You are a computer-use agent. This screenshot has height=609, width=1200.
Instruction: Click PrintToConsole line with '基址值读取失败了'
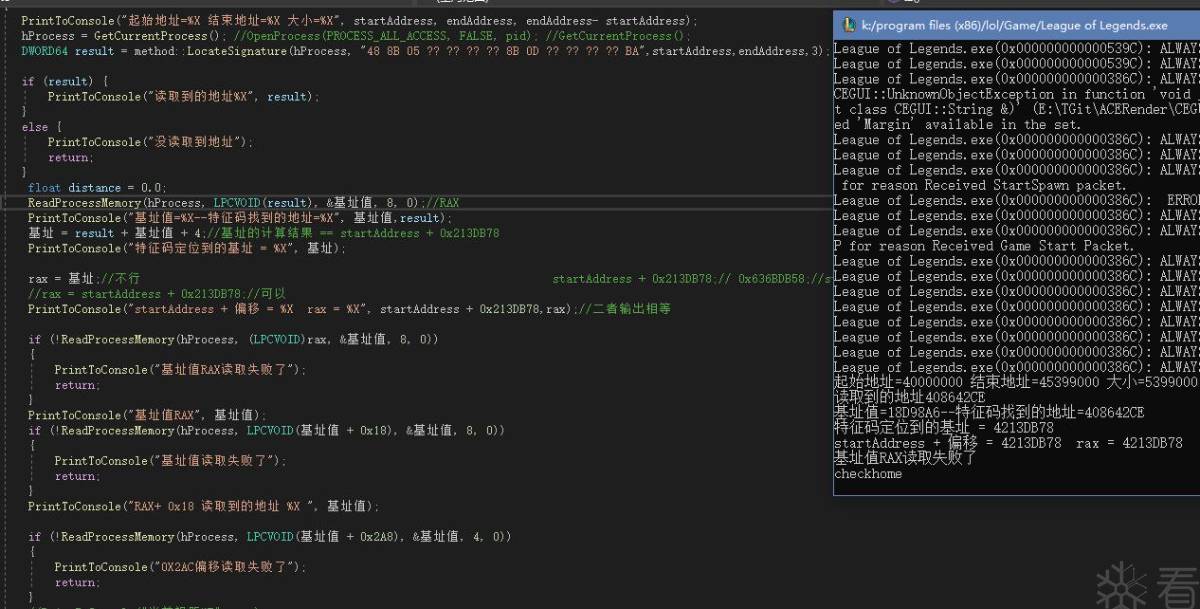click(171, 461)
